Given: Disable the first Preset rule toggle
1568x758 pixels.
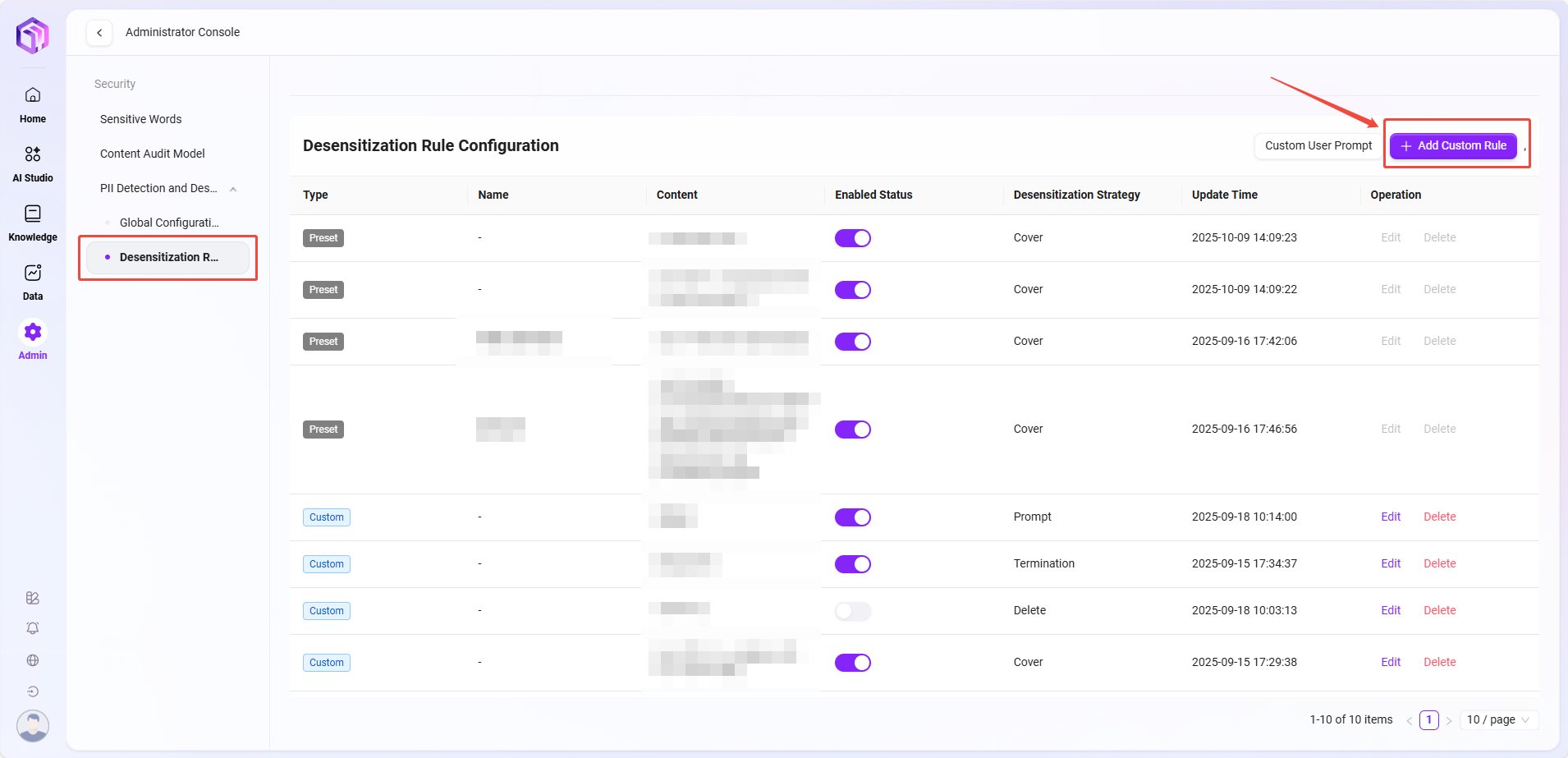Looking at the screenshot, I should click(x=853, y=238).
